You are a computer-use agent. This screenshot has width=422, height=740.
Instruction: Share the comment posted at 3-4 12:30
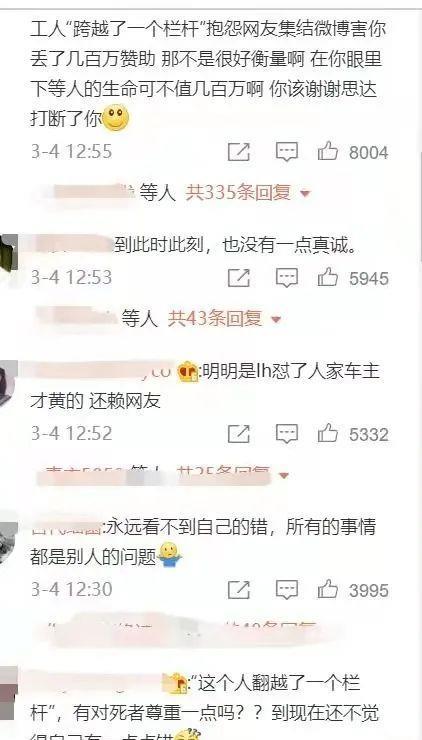click(239, 590)
